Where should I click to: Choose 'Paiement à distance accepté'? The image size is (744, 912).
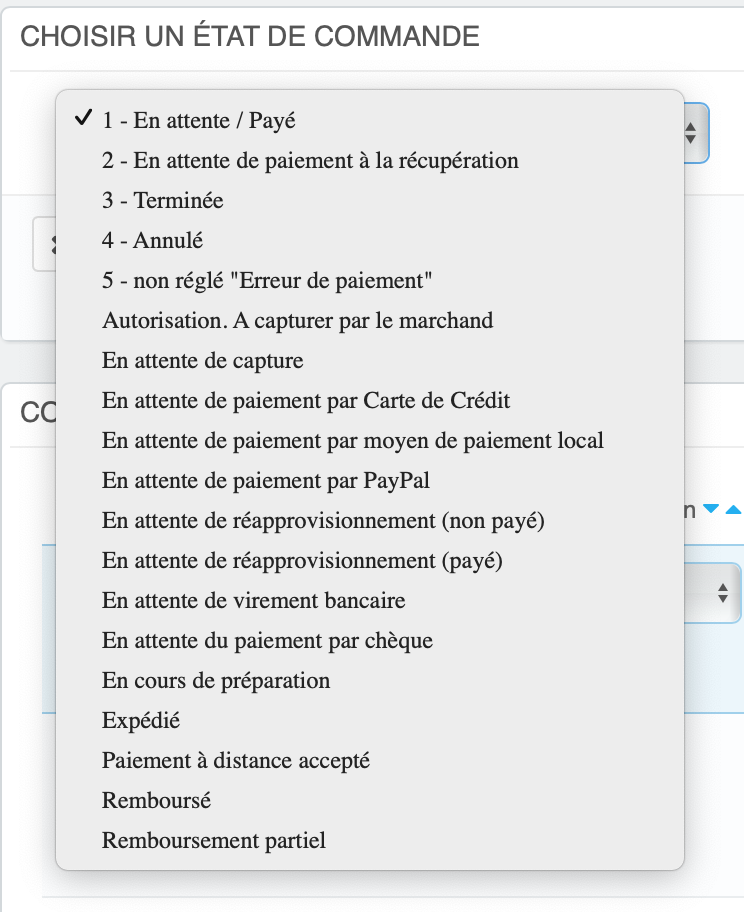369,761
